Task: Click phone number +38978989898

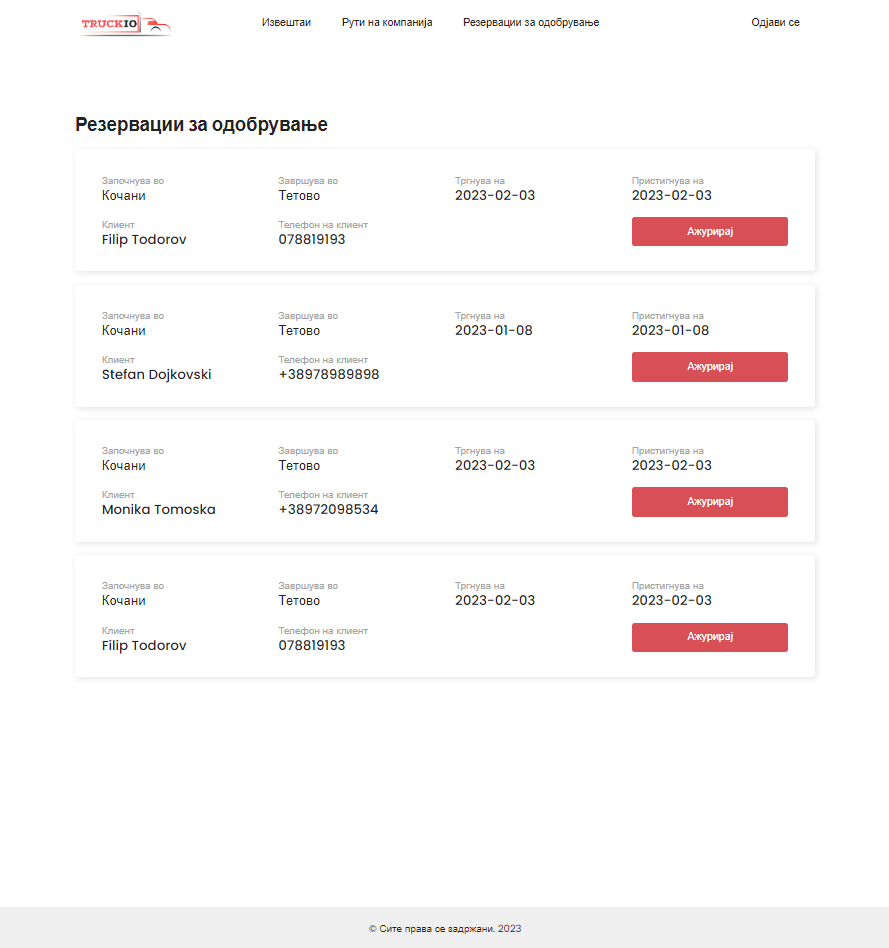Action: point(328,375)
